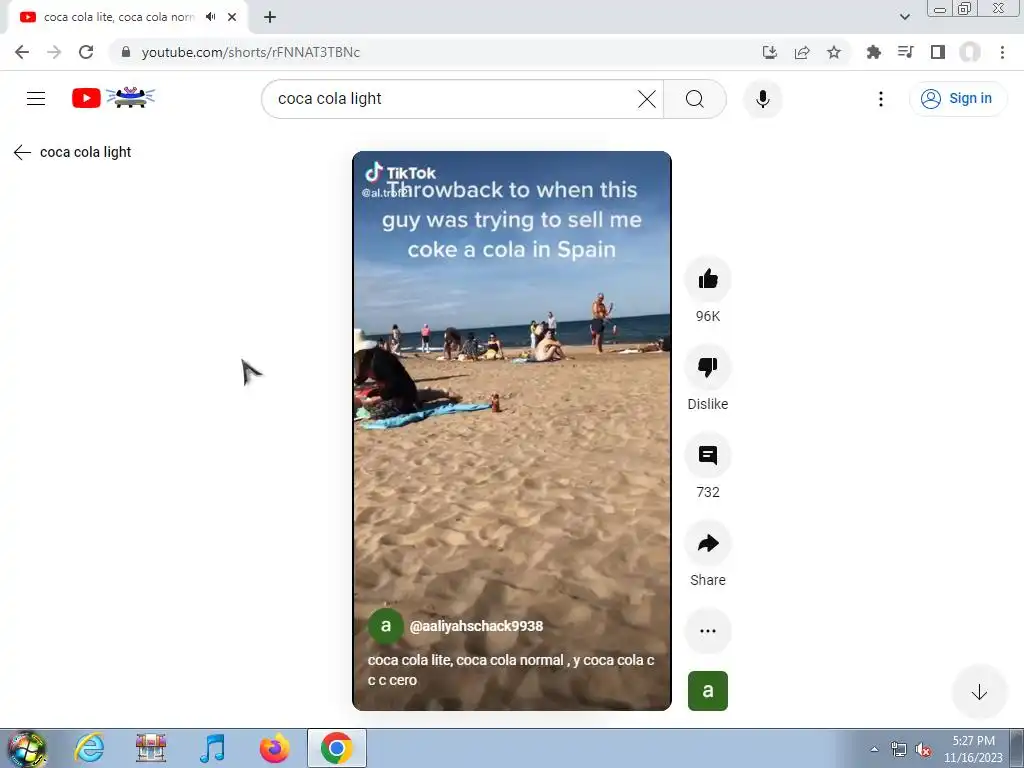The height and width of the screenshot is (768, 1024).
Task: Open media controls in Chrome toolbar
Action: (906, 52)
